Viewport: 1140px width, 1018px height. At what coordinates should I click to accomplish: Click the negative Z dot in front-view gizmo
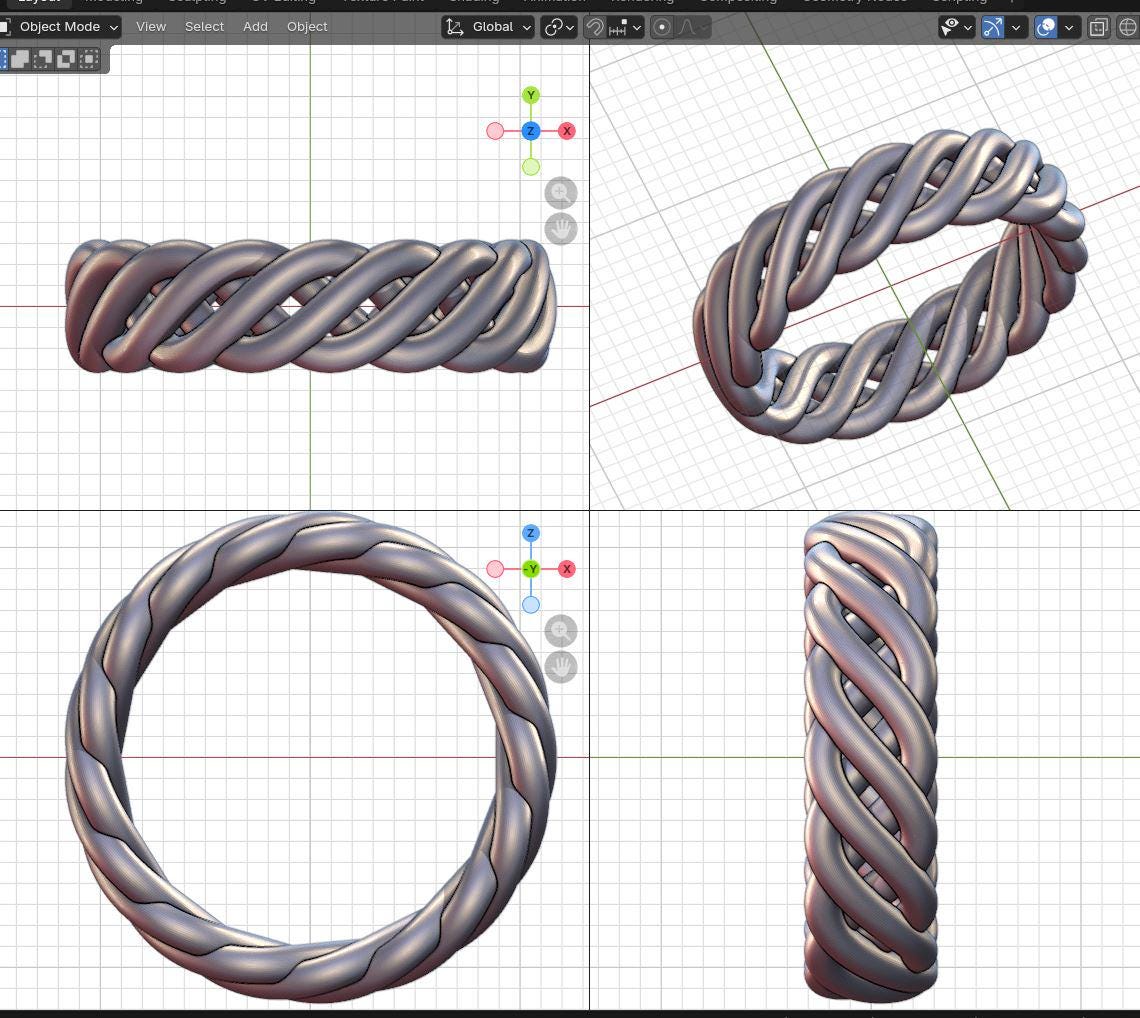[x=531, y=604]
